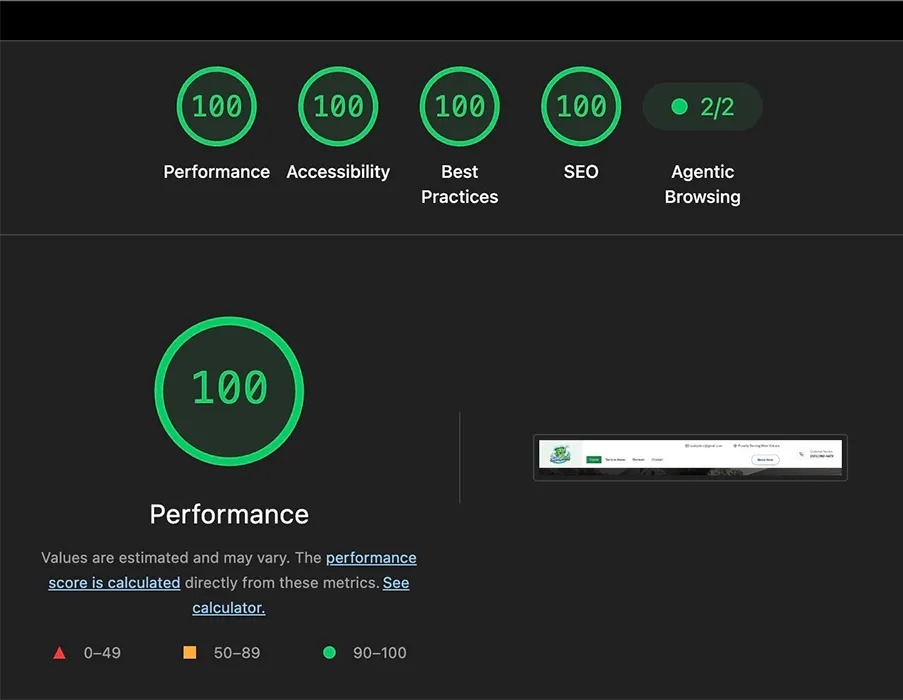Click the green dot in the 2/2 badge
Viewport: 903px width, 700px height.
[680, 106]
